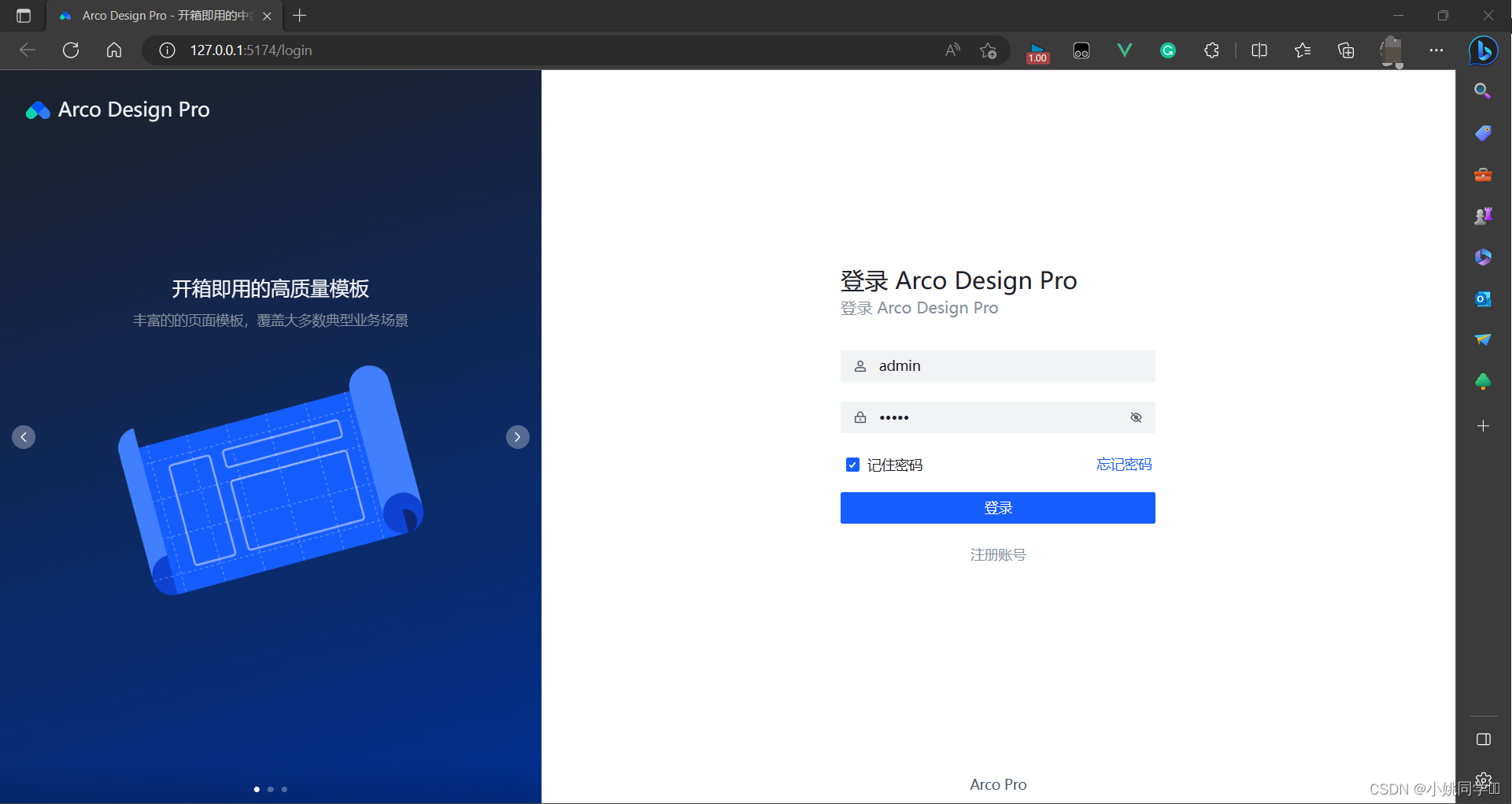The width and height of the screenshot is (1512, 804).
Task: Select the second carousel indicator dot
Action: [x=270, y=789]
